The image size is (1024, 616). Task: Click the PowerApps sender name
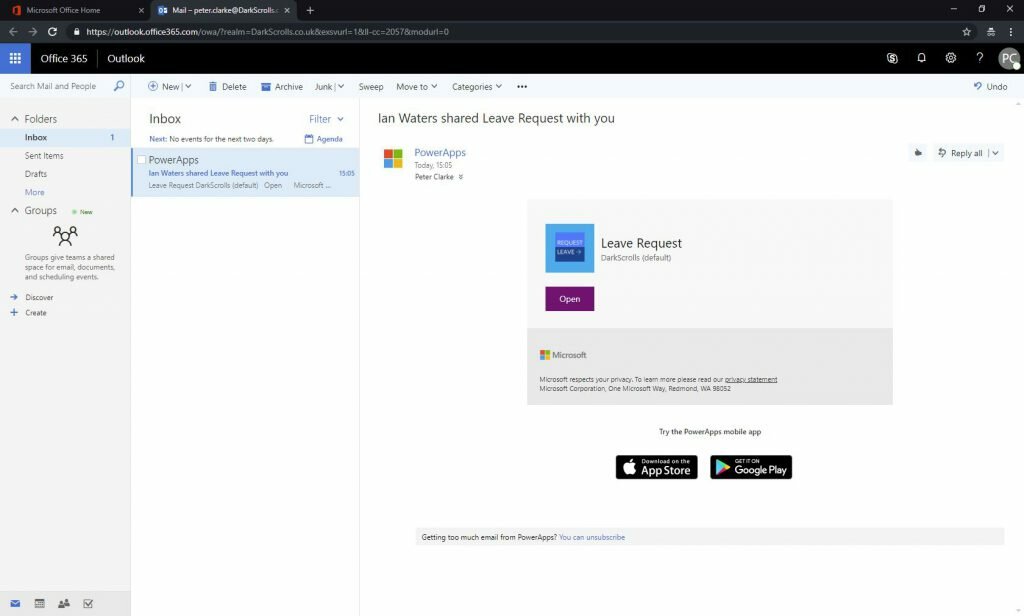pyautogui.click(x=440, y=152)
